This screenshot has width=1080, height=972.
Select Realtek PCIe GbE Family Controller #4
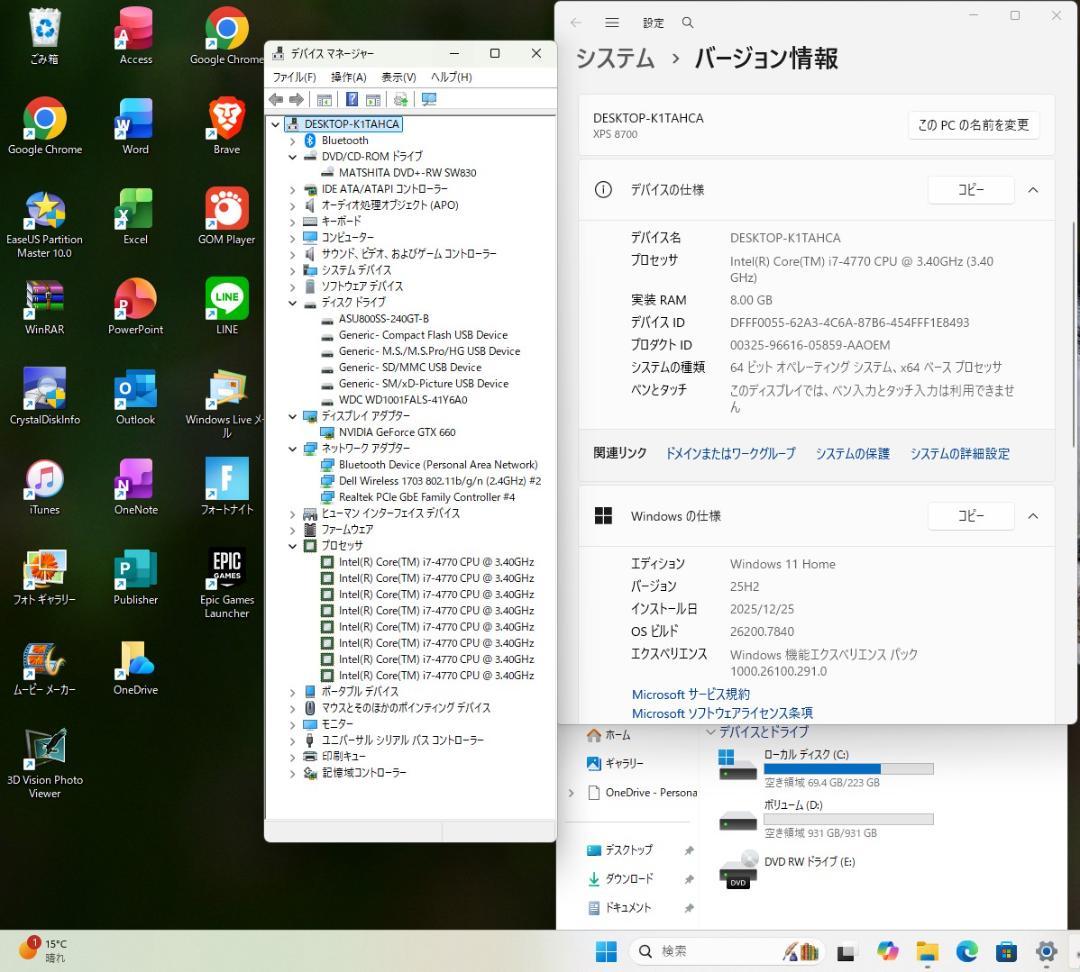(426, 497)
